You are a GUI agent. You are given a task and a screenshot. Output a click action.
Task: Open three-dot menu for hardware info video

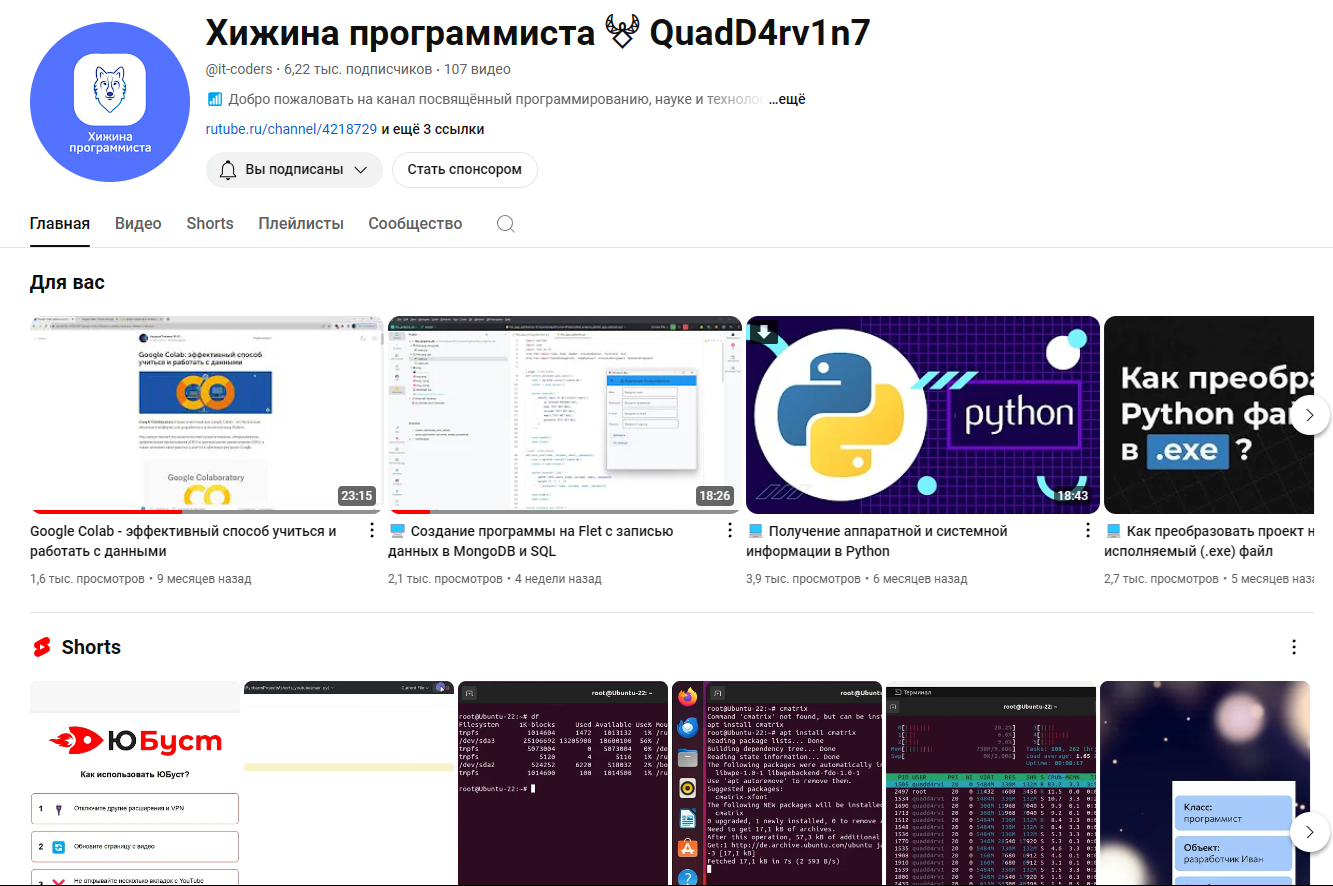click(1088, 531)
